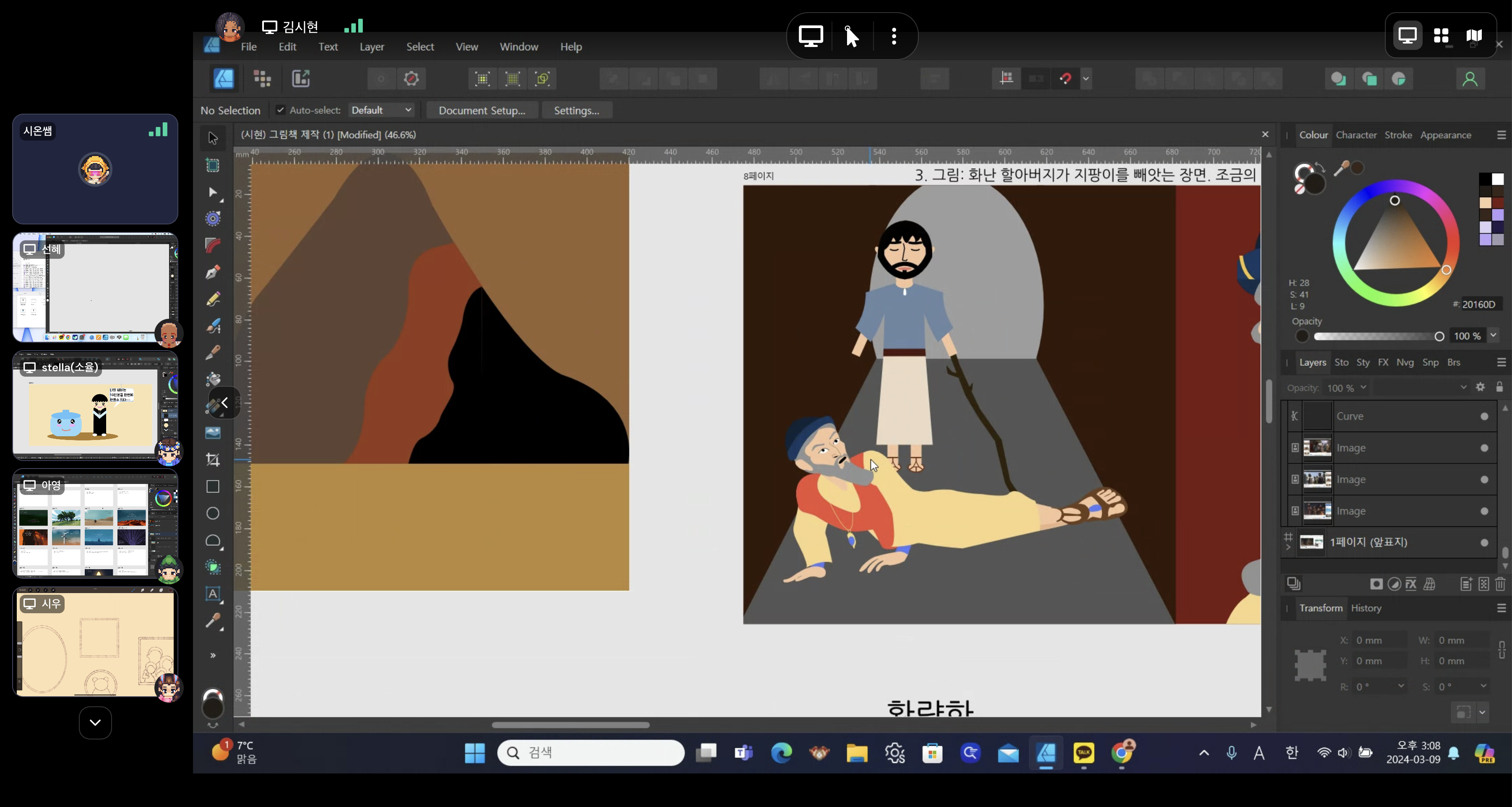Select the Move tool arrow
The width and height of the screenshot is (1512, 807).
click(x=212, y=138)
